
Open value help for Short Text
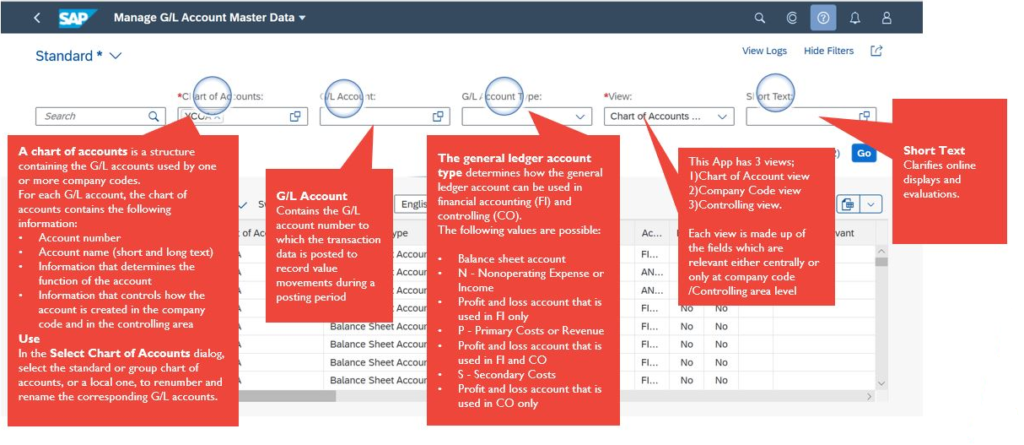pos(865,116)
